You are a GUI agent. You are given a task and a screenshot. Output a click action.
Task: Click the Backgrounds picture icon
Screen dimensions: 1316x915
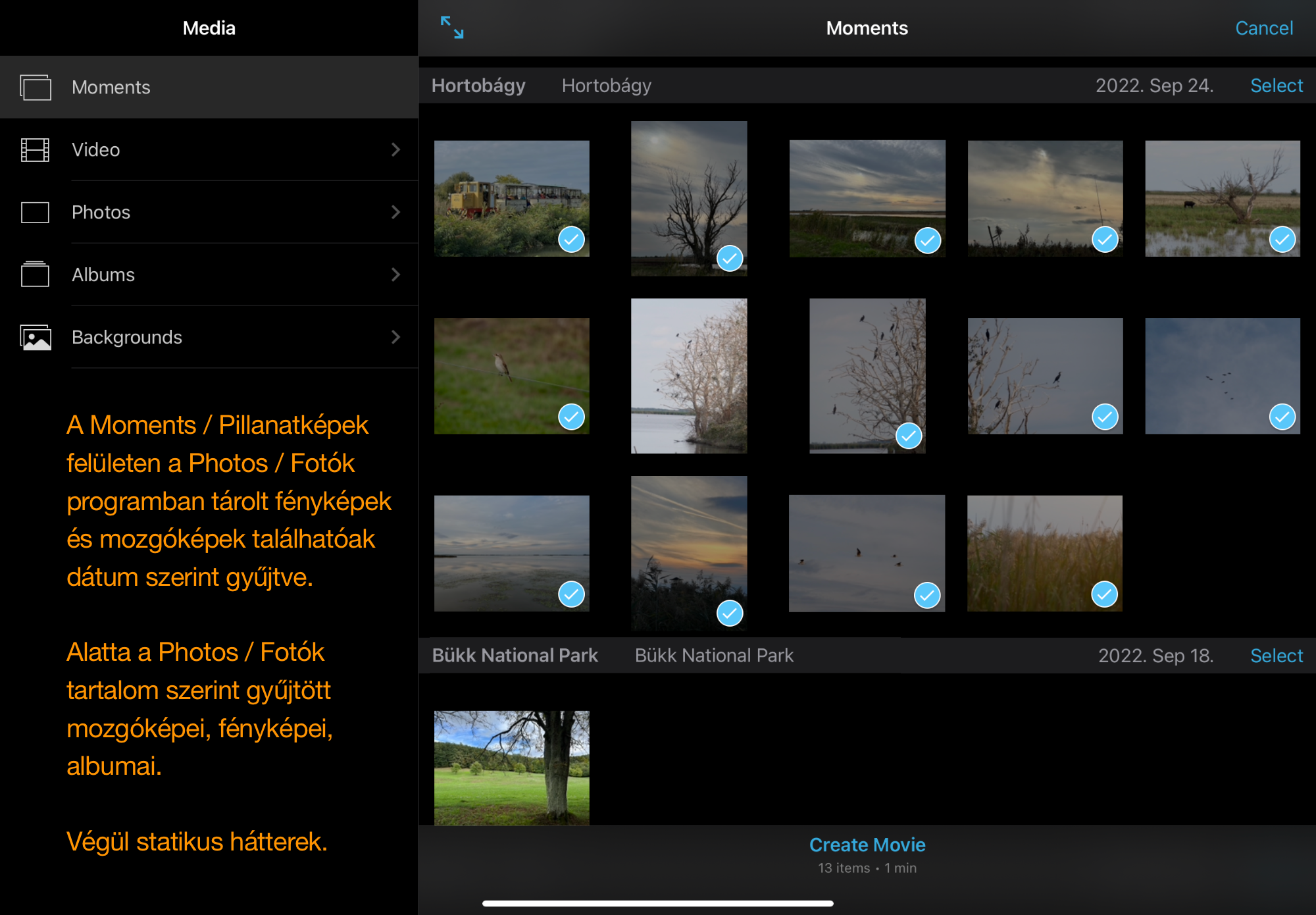tap(36, 337)
